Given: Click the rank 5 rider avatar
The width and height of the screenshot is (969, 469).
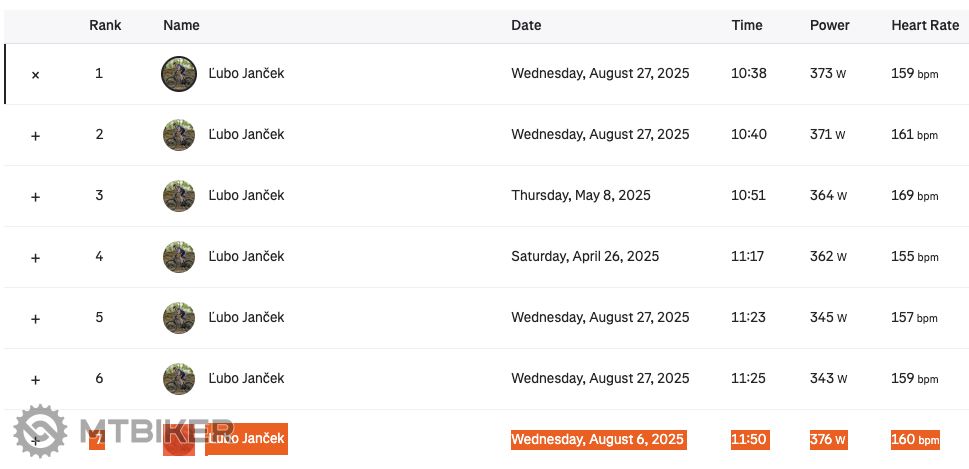Looking at the screenshot, I should [179, 318].
